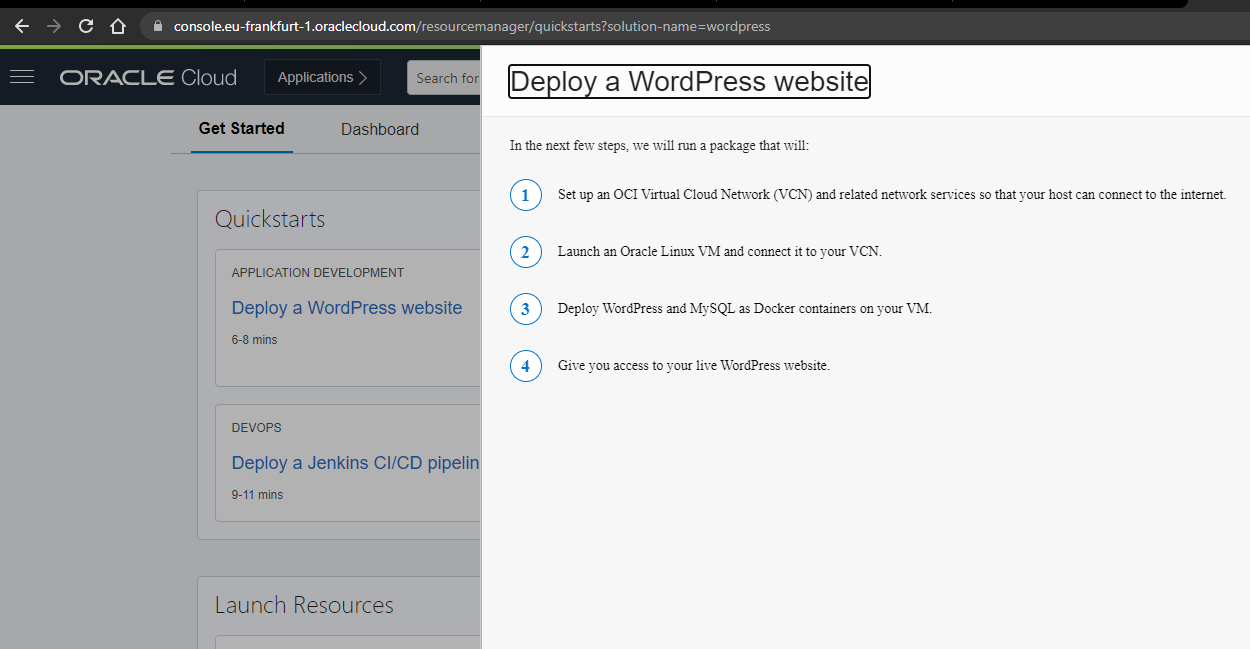Click the step 2 circle for Oracle Linux VM
Image resolution: width=1250 pixels, height=649 pixels.
[526, 252]
